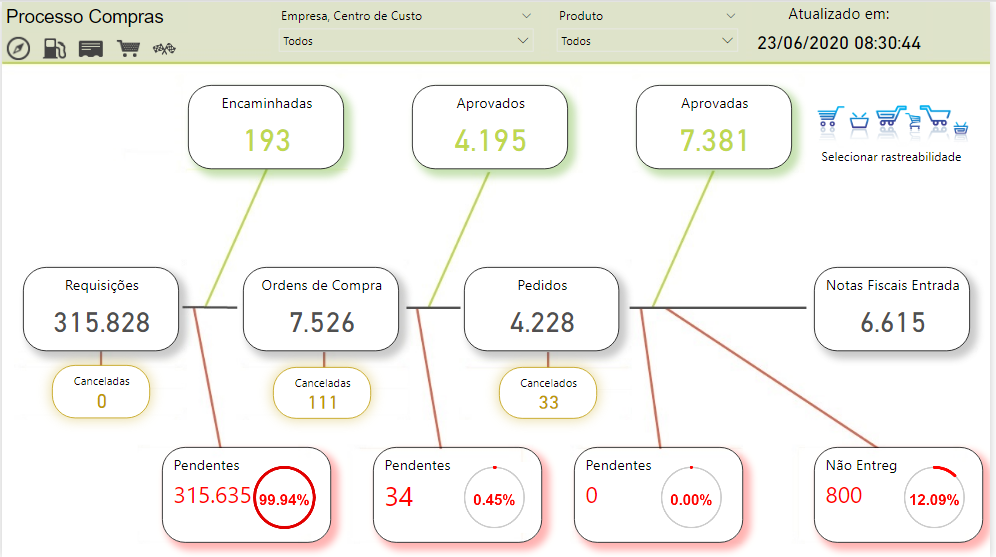The height and width of the screenshot is (557, 996).
Task: Click the Pedidos 4.228 card
Action: (x=541, y=309)
